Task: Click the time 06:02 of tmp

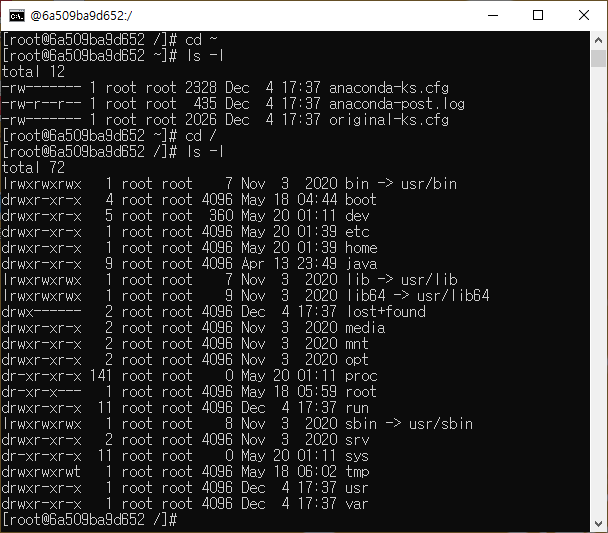Action: pos(317,472)
